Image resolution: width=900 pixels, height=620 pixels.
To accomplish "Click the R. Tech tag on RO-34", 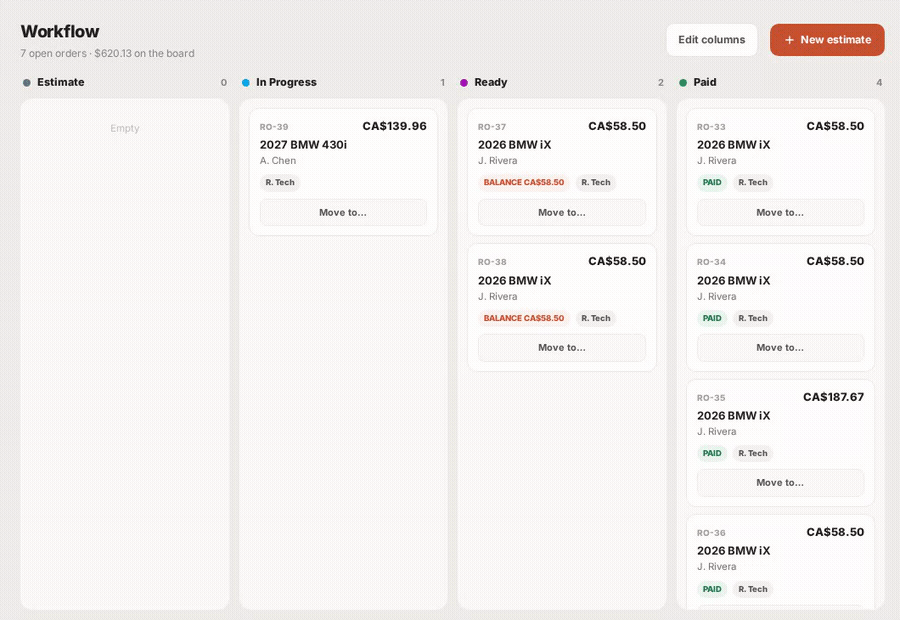I will pyautogui.click(x=752, y=318).
